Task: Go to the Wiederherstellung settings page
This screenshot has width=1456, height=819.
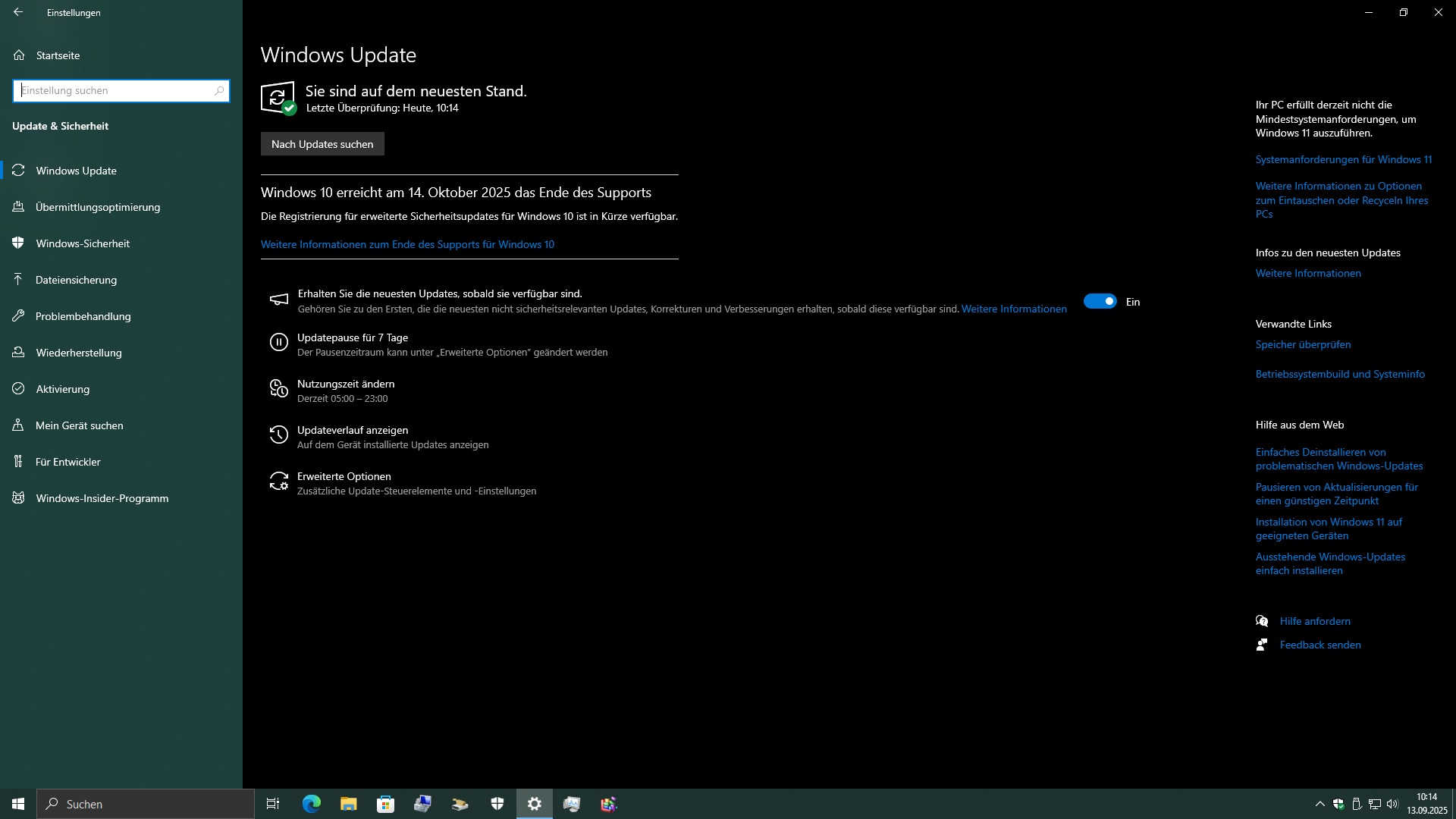Action: point(78,353)
